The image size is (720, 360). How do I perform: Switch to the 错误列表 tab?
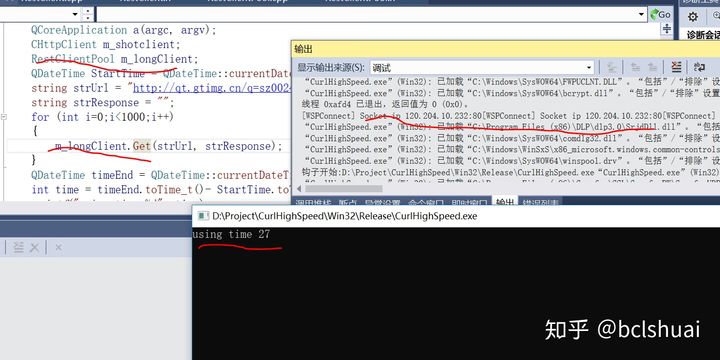[540, 202]
